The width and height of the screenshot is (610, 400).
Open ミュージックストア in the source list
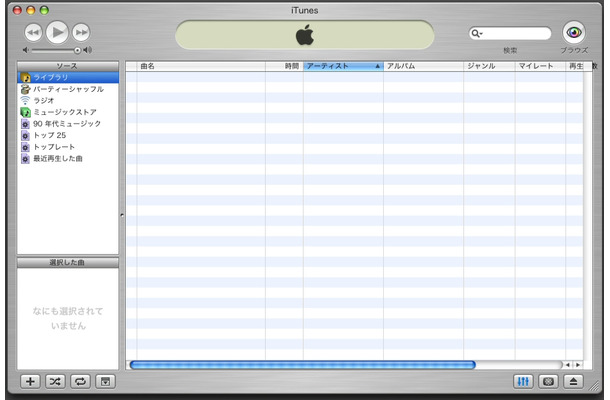pos(68,112)
